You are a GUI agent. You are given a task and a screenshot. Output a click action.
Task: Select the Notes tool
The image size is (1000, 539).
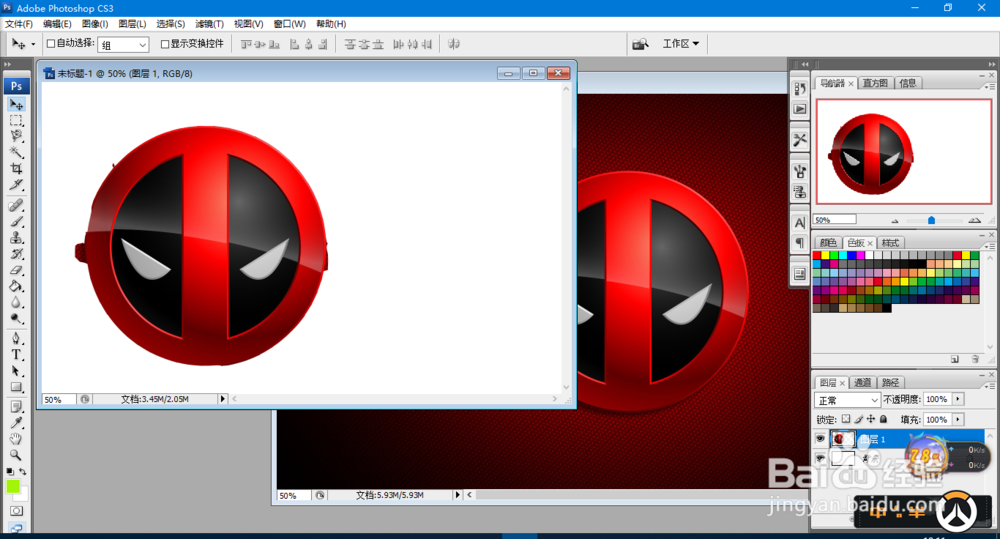pos(17,407)
